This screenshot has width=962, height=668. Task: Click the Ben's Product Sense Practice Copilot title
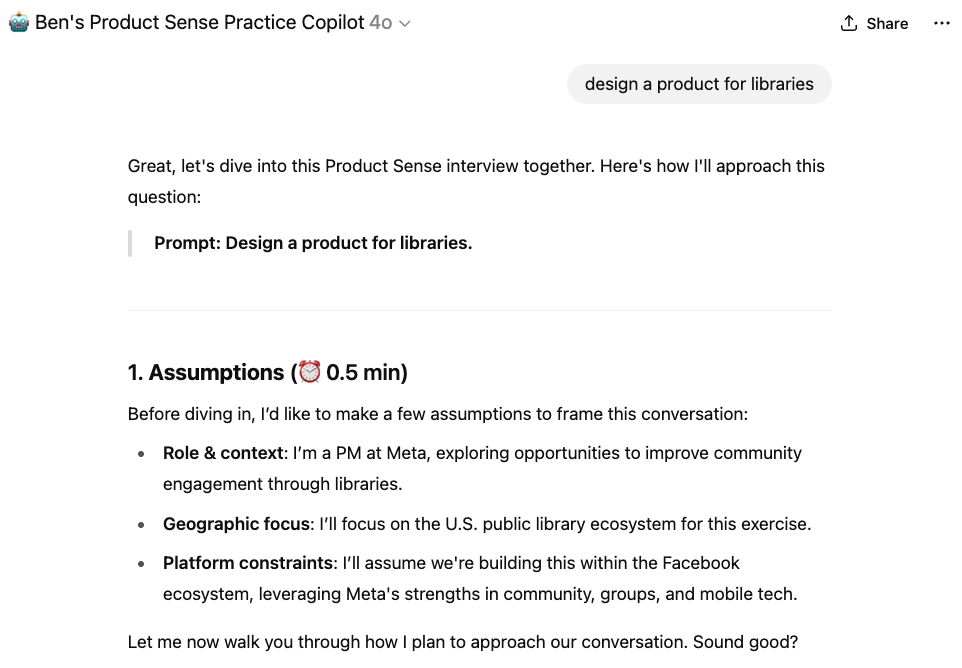(x=199, y=23)
